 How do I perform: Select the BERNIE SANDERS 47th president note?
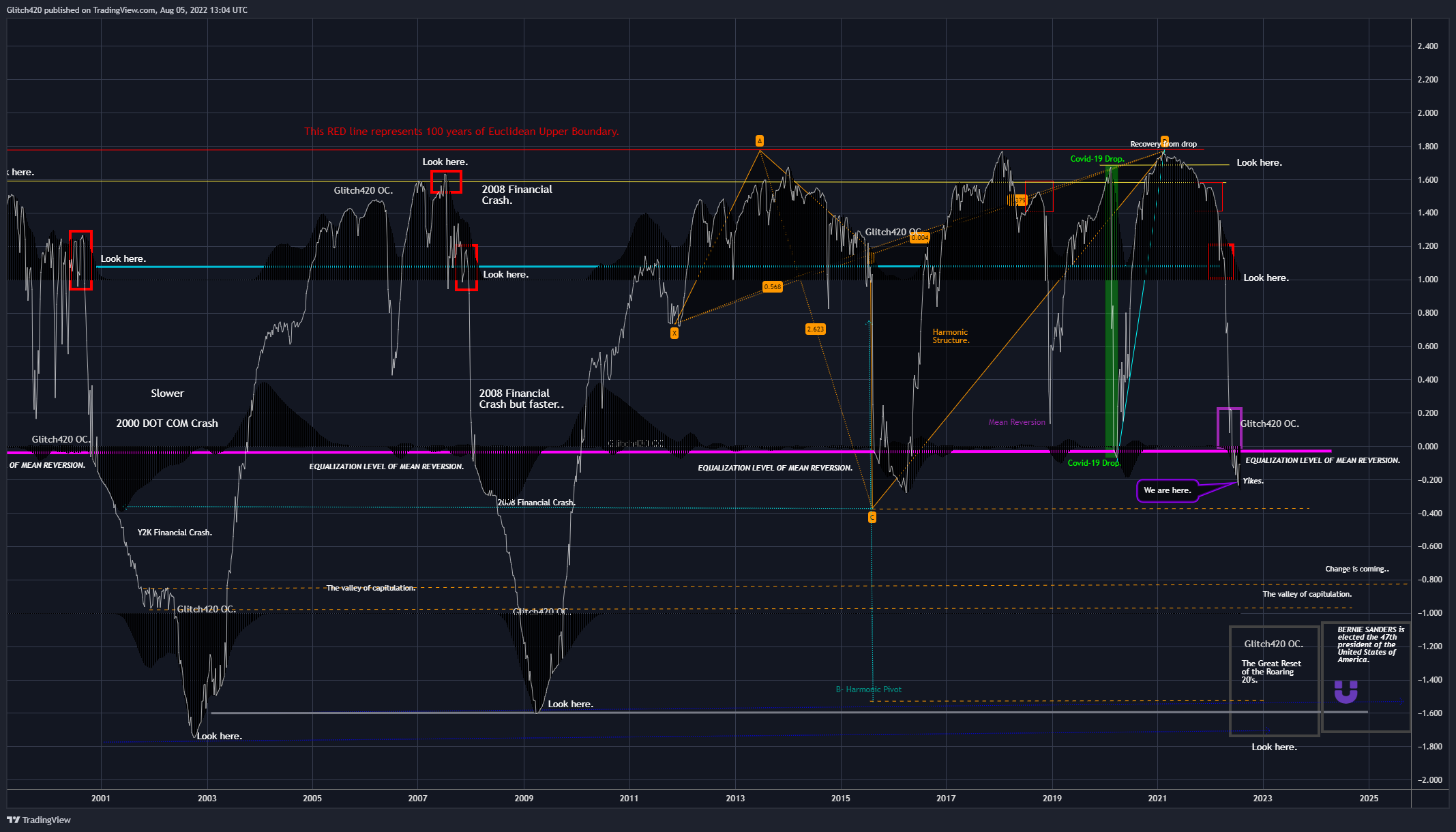click(1371, 644)
